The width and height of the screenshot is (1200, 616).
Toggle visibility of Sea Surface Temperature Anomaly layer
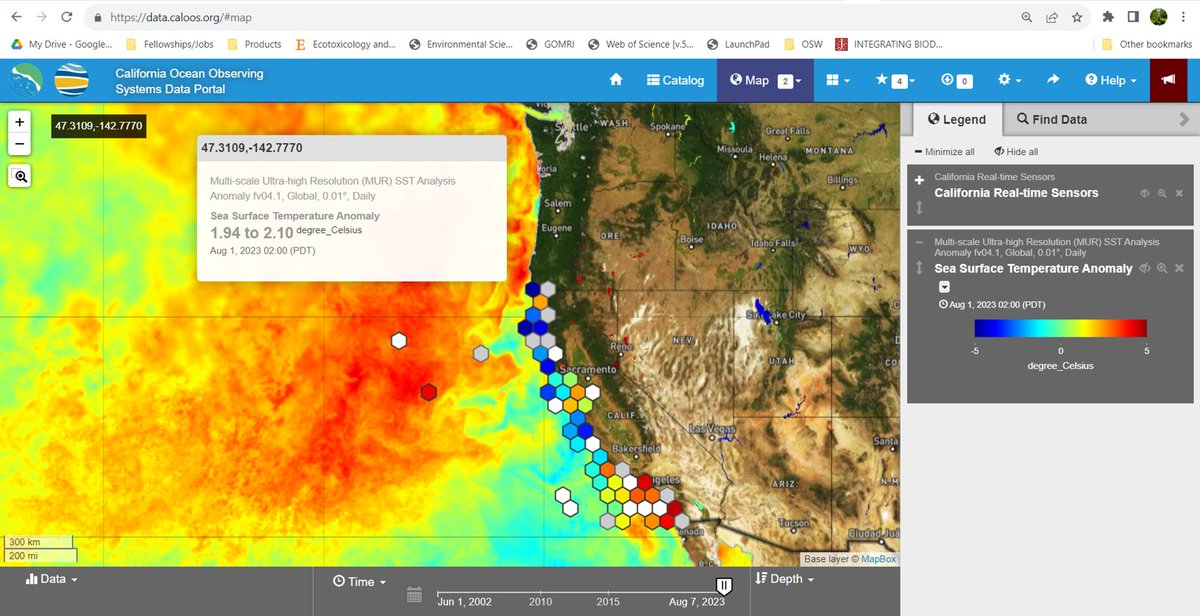[1145, 268]
